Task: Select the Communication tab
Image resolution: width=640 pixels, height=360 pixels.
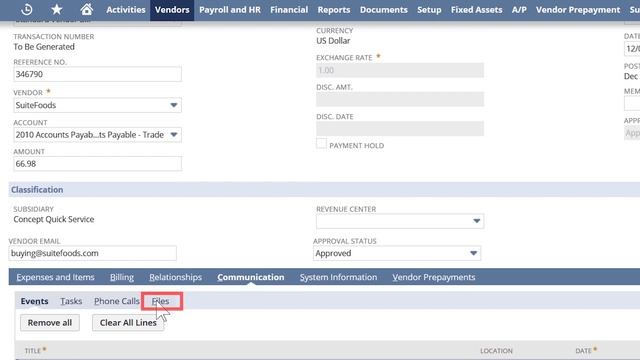Action: tap(251, 277)
